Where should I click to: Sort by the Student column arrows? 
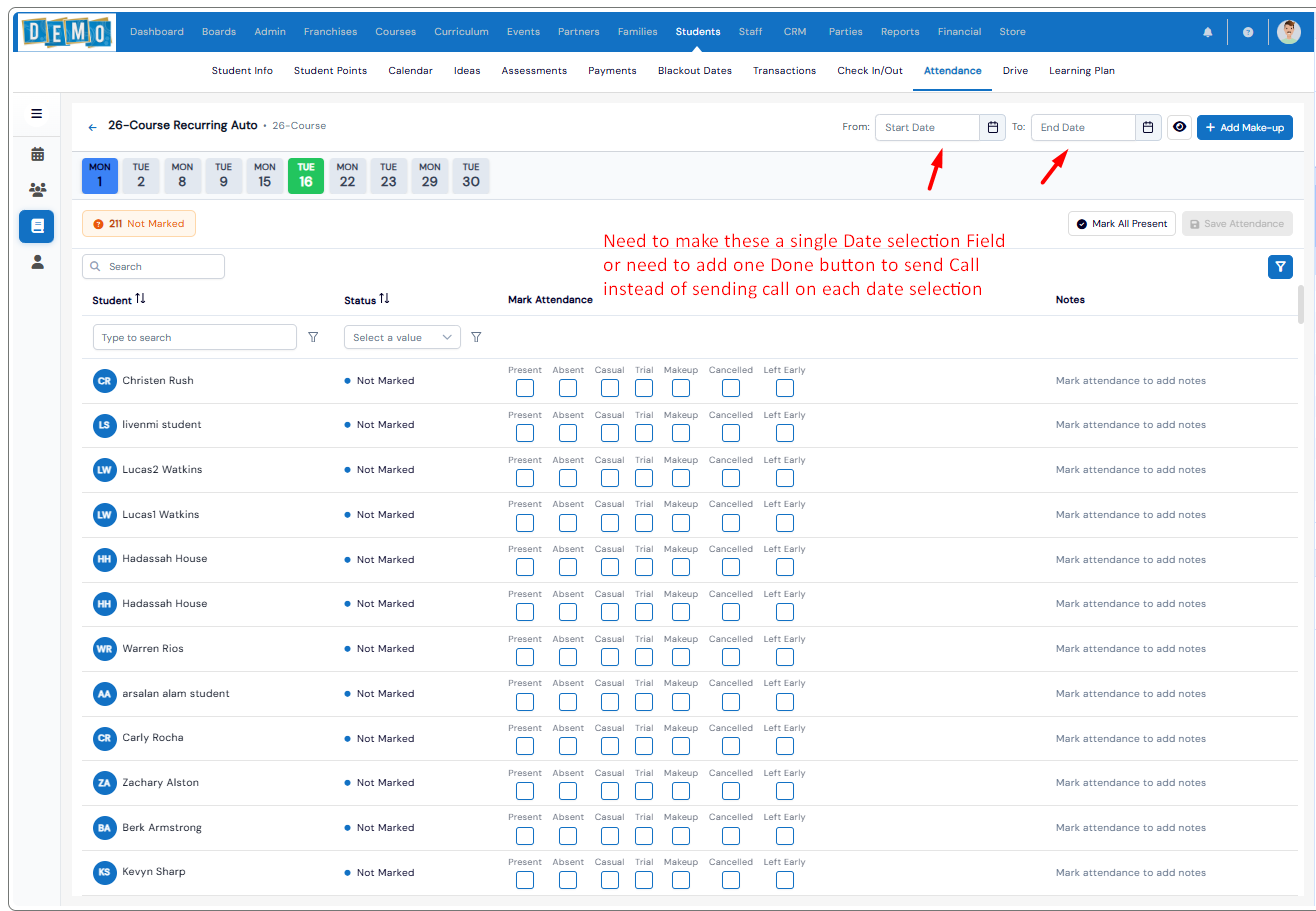click(x=140, y=299)
